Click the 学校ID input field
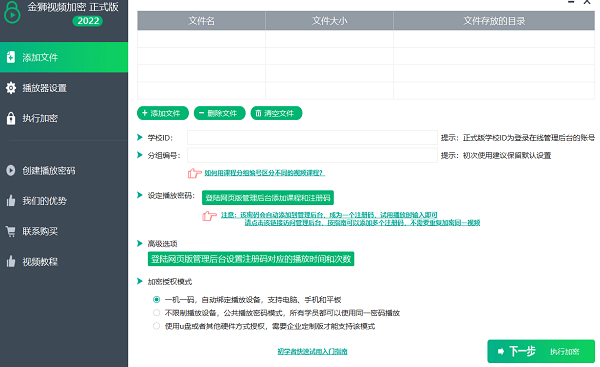The height and width of the screenshot is (367, 600). pos(312,137)
